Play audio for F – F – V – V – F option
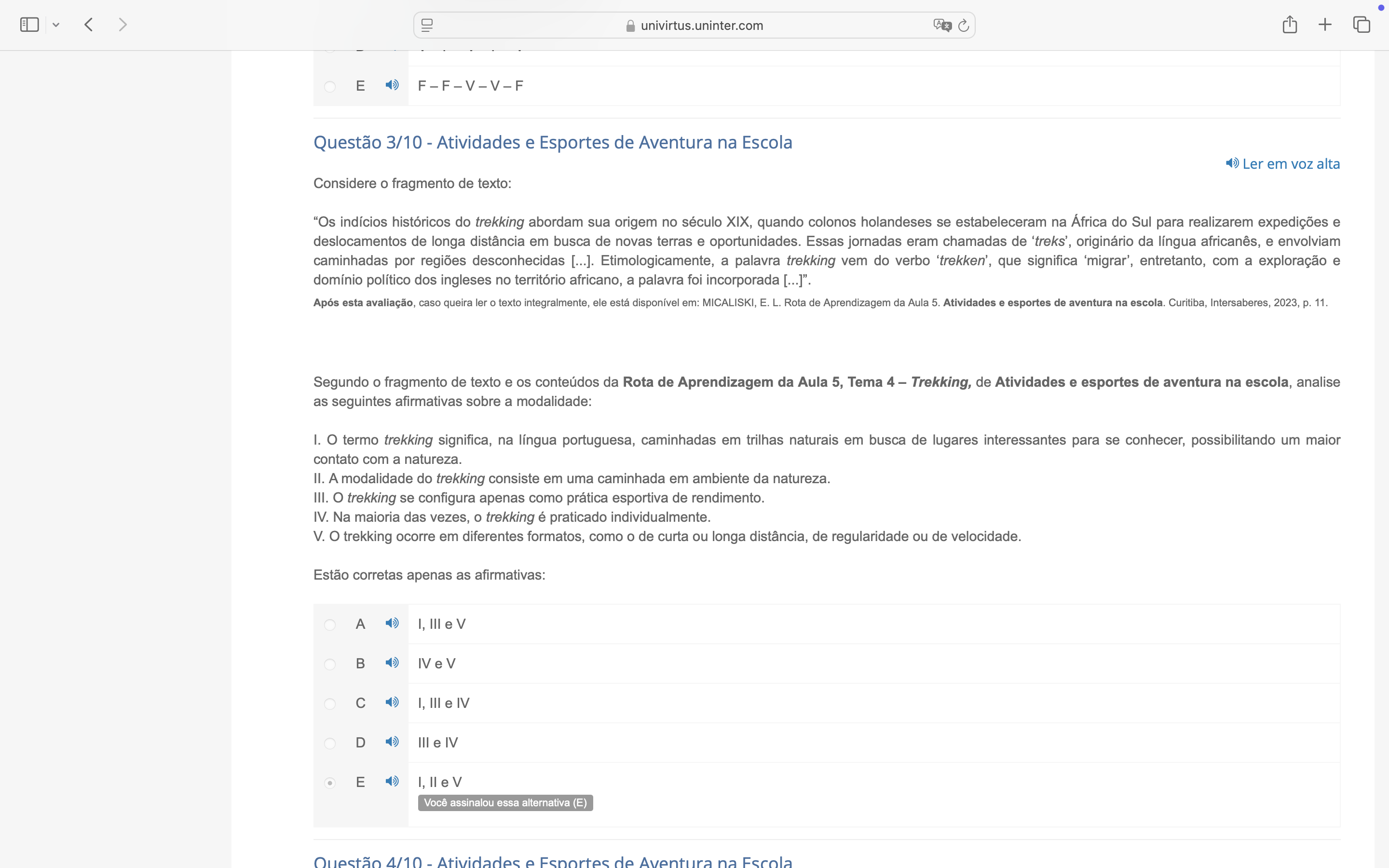The image size is (1389, 868). (x=392, y=85)
